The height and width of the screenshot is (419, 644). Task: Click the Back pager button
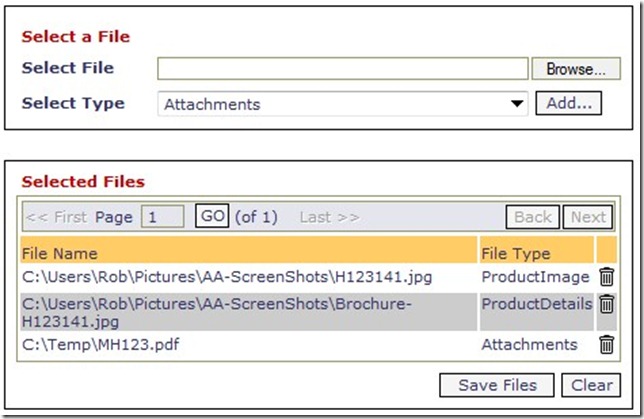533,217
